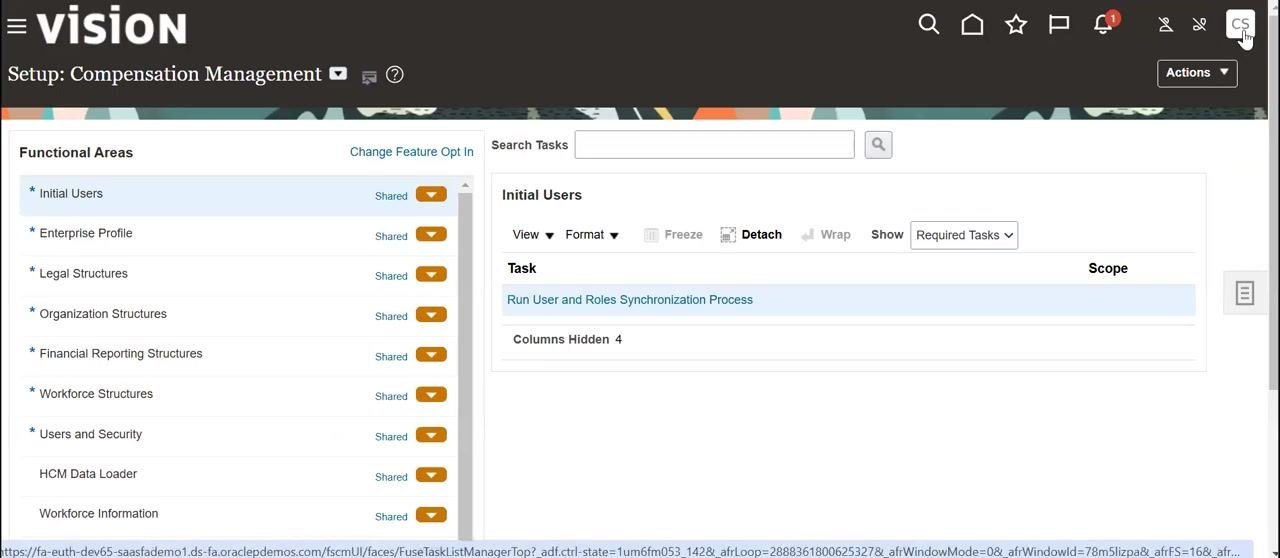Open Organization Structures row orange dropdown

click(431, 314)
